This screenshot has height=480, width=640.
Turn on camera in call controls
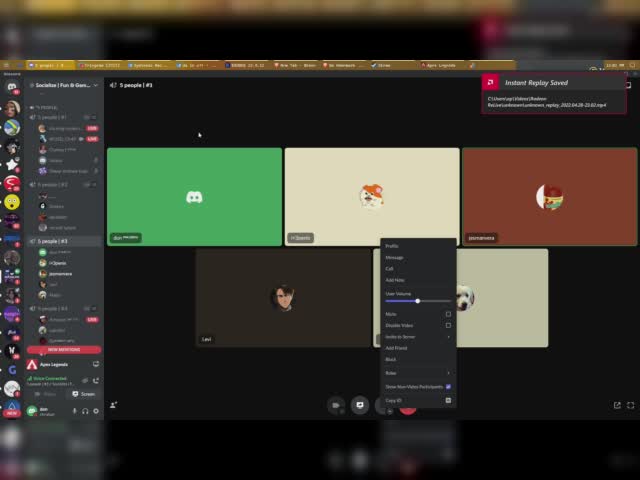coord(336,405)
